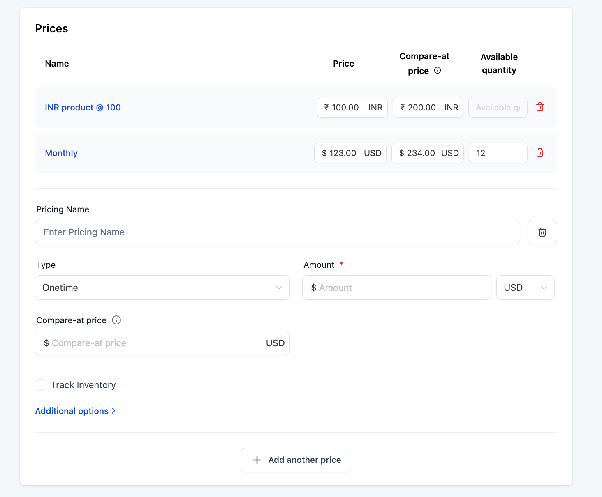Click info icon beside Compare-at price label
The image size is (602, 497).
[x=116, y=320]
